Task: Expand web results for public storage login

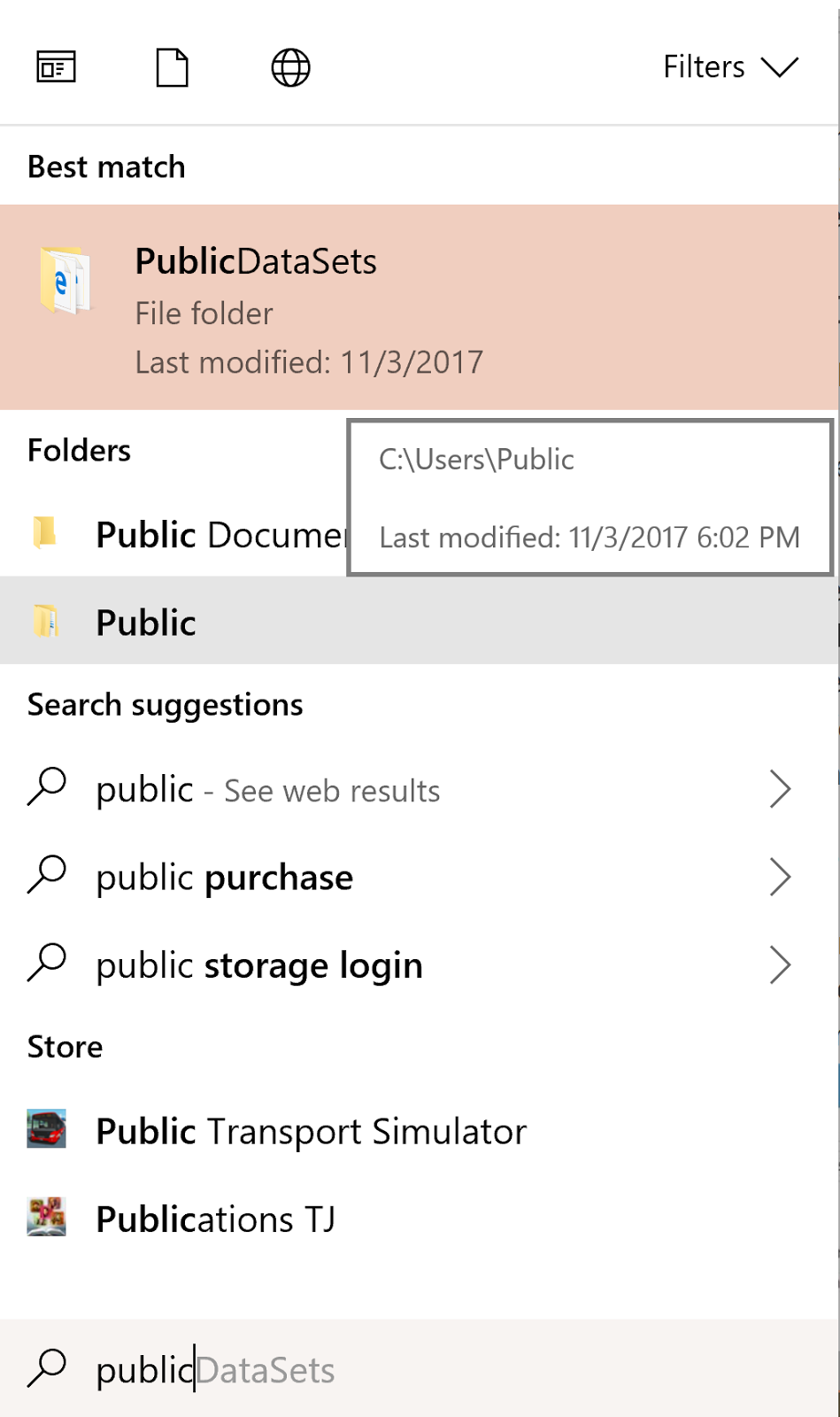Action: (781, 964)
